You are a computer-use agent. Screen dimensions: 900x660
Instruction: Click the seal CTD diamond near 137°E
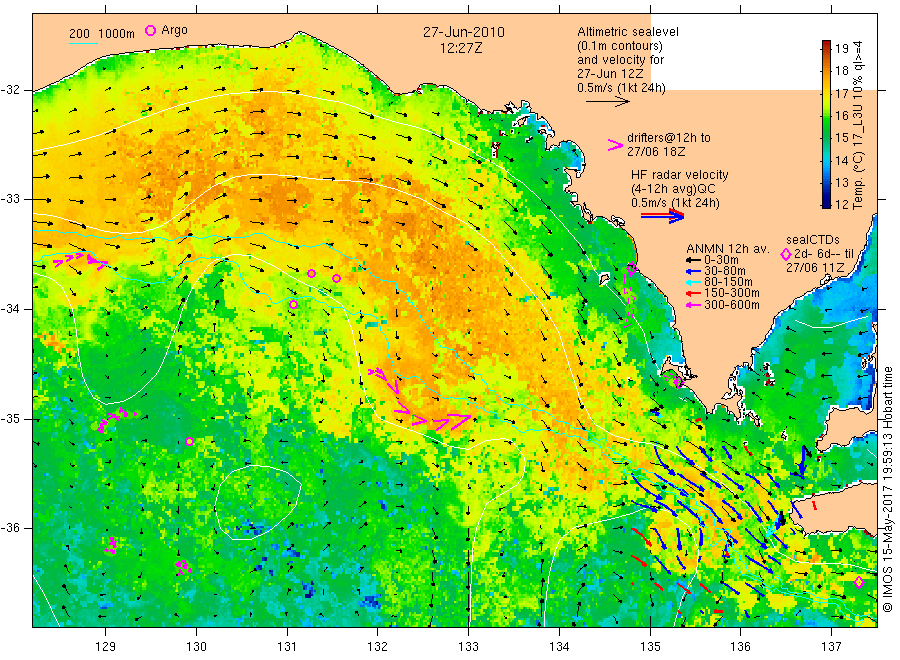859,582
